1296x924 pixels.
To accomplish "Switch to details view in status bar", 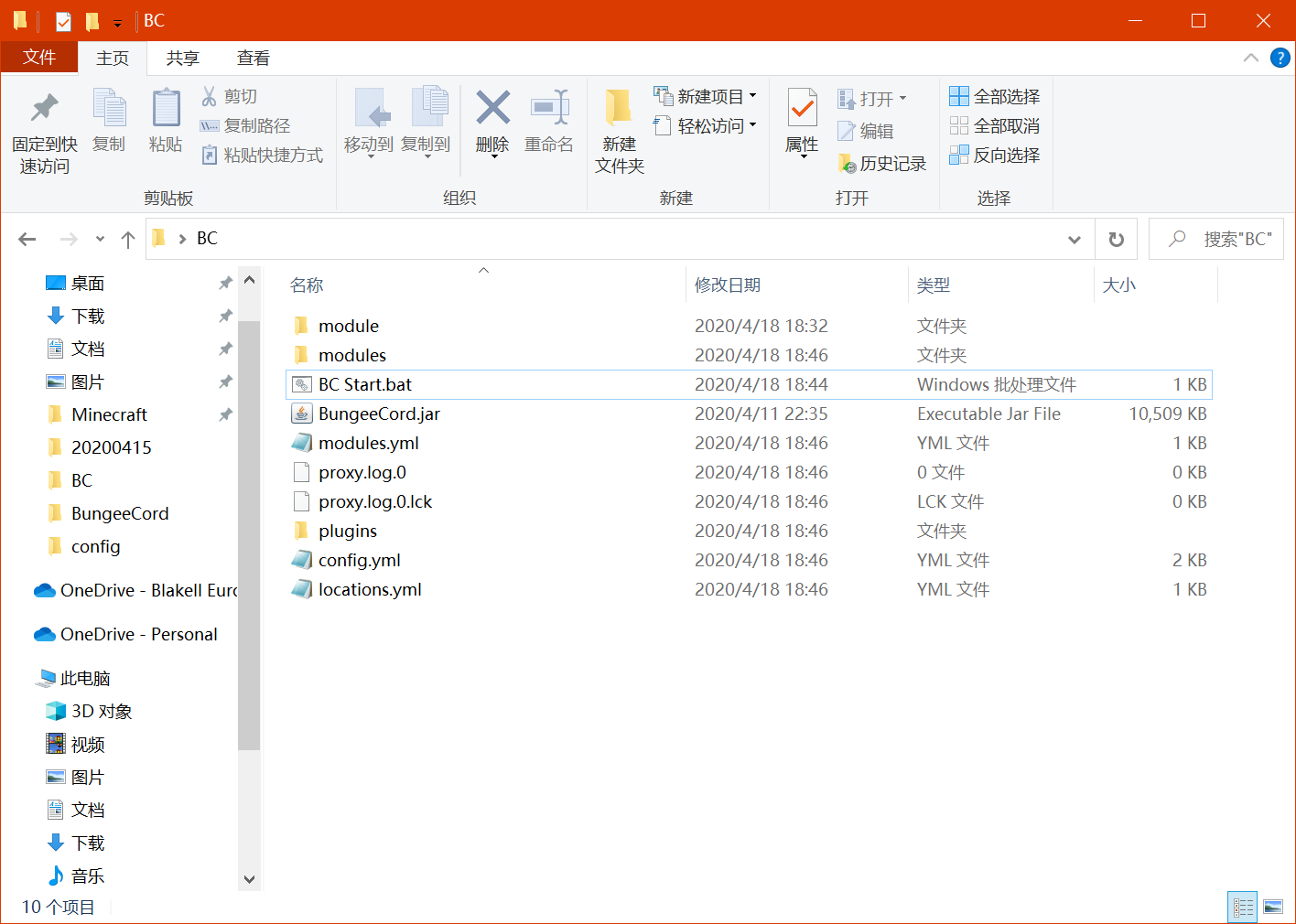I will 1243,907.
